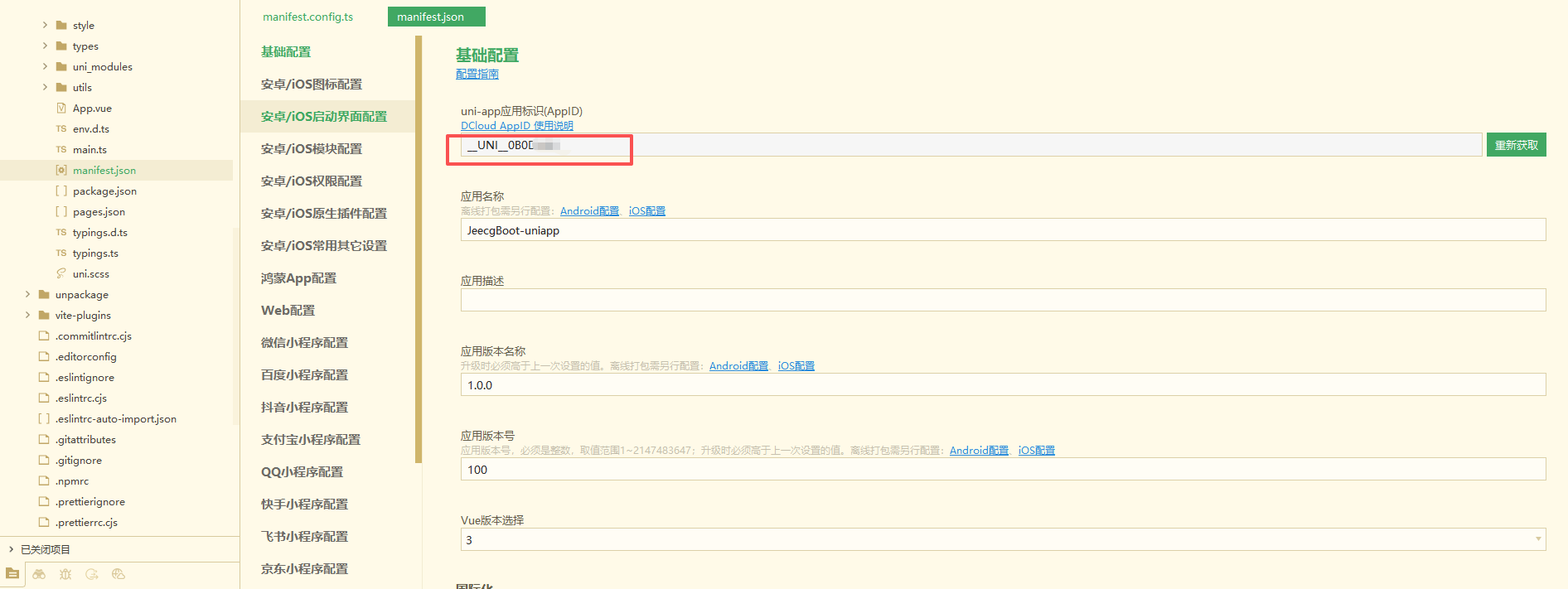Image resolution: width=1568 pixels, height=589 pixels.
Task: Open 微信小程序配置 section
Action: [x=304, y=343]
